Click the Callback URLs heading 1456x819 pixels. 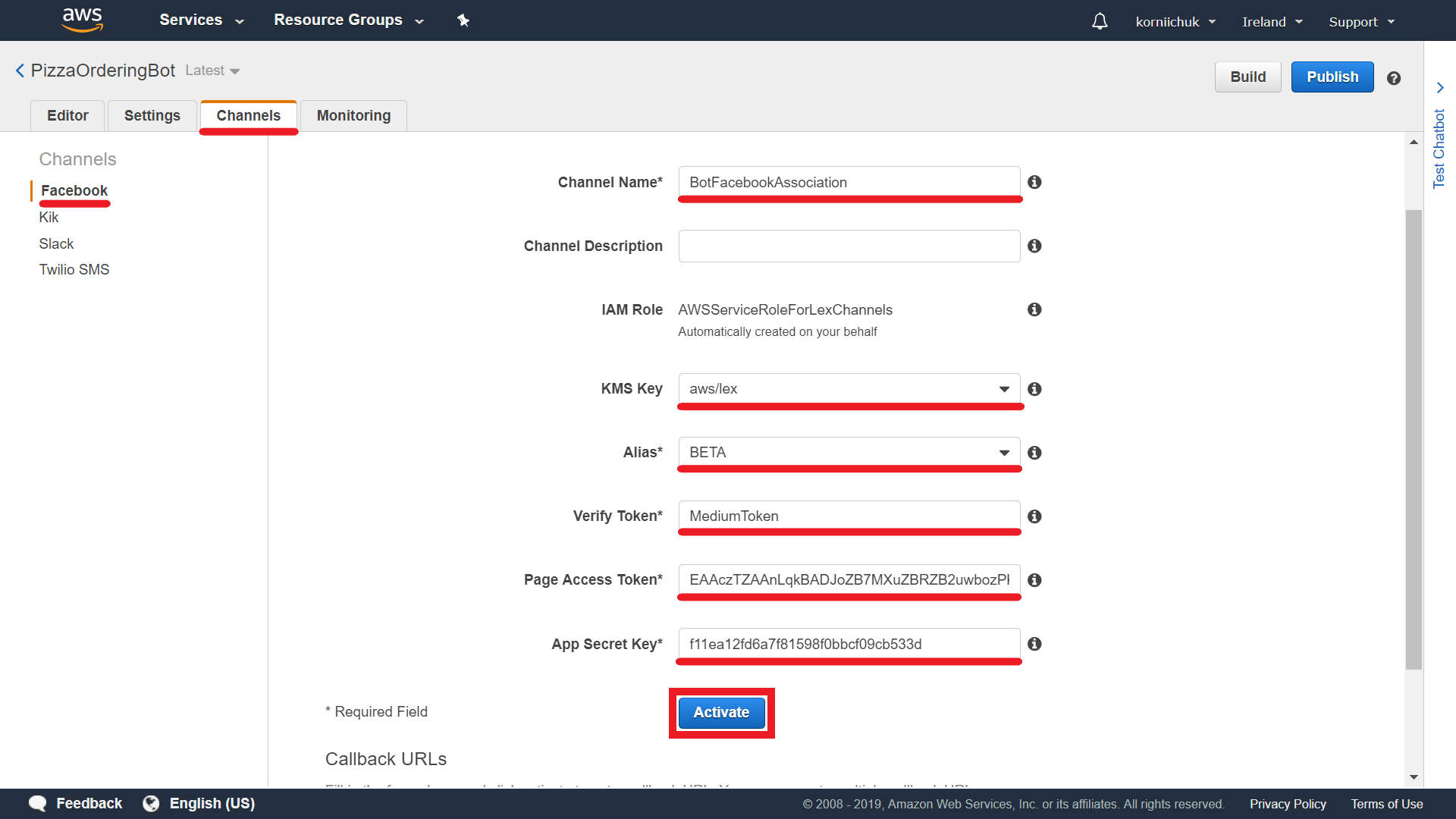(386, 759)
